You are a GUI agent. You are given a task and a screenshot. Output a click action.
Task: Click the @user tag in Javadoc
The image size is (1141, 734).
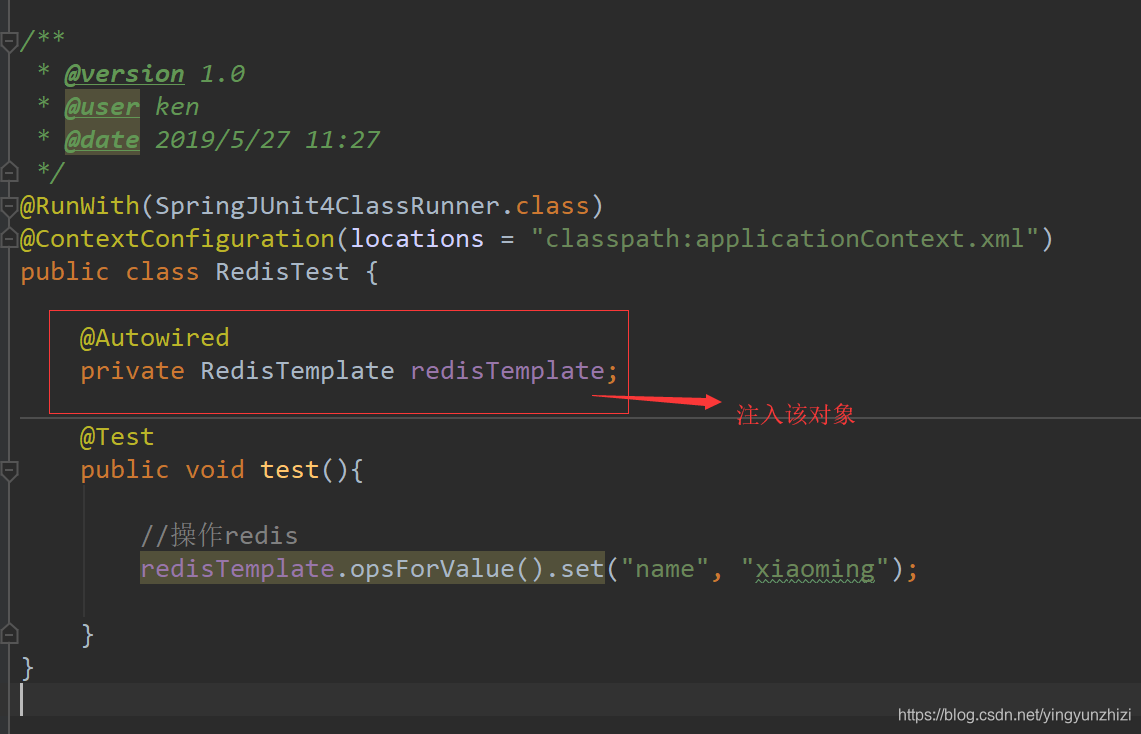tap(102, 107)
